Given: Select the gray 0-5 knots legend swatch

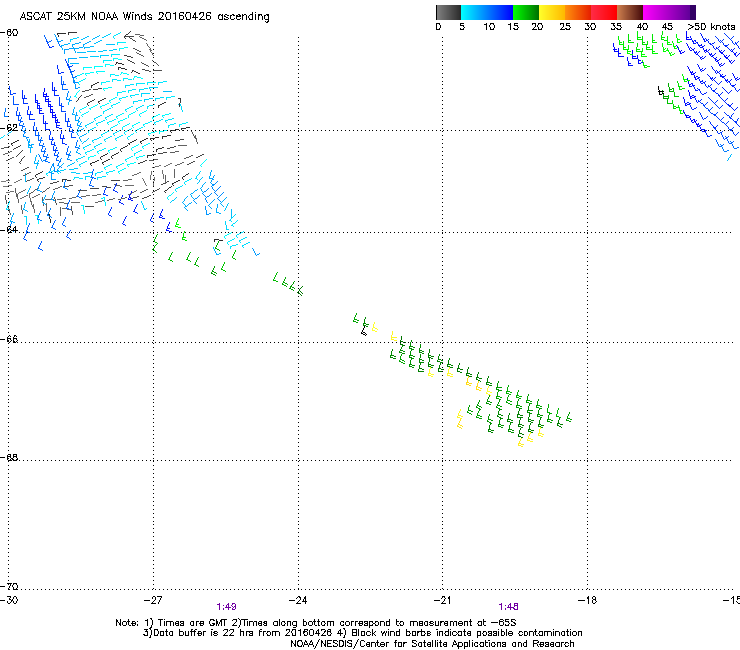Looking at the screenshot, I should click(x=448, y=12).
